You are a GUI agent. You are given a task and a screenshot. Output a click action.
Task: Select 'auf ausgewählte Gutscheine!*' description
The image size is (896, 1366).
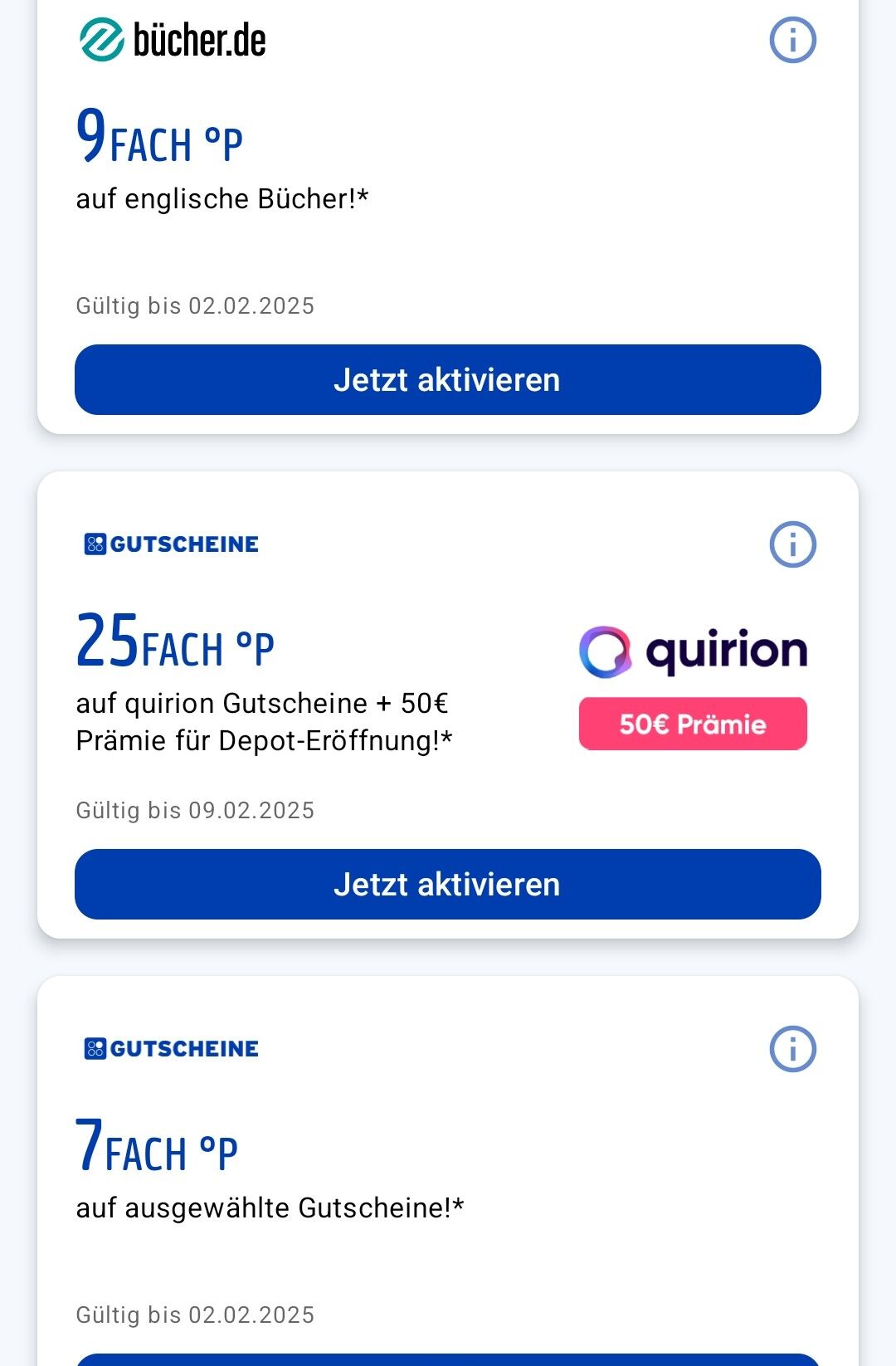(270, 1208)
